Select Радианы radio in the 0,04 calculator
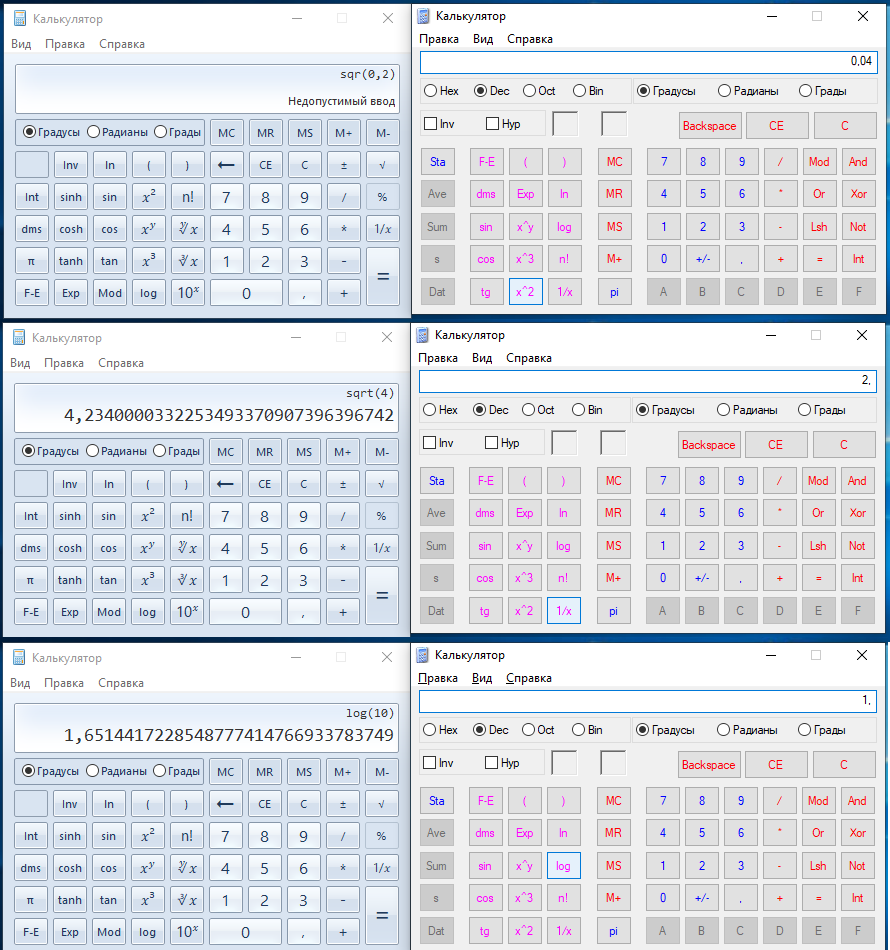 [748, 91]
